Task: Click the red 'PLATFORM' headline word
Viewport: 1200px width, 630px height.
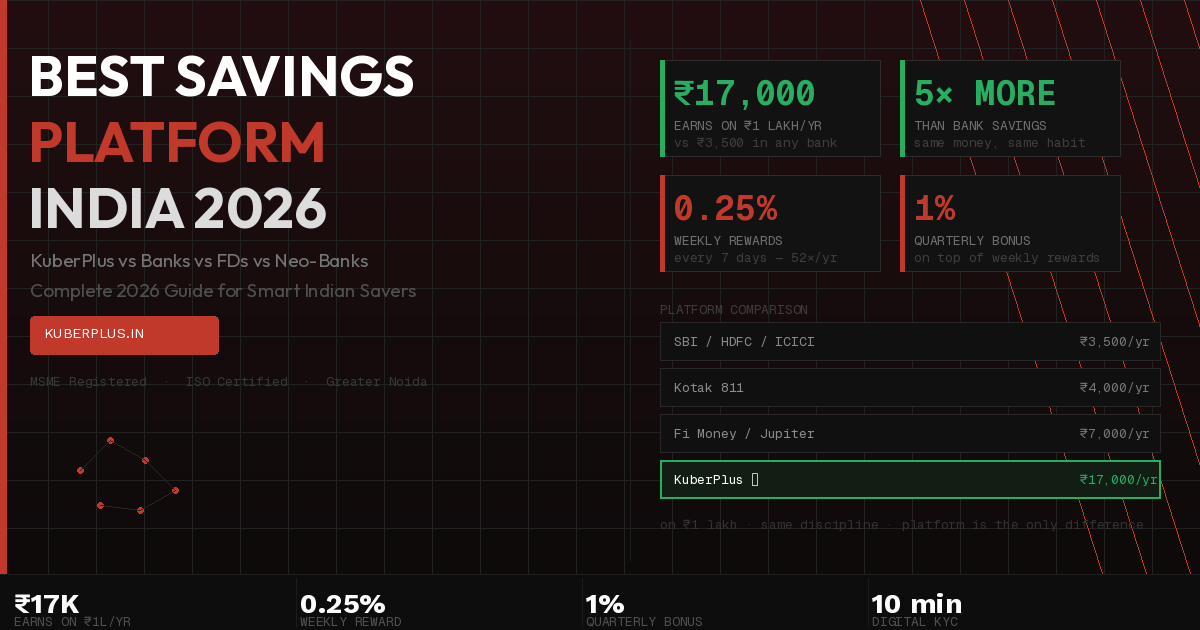Action: click(x=178, y=143)
